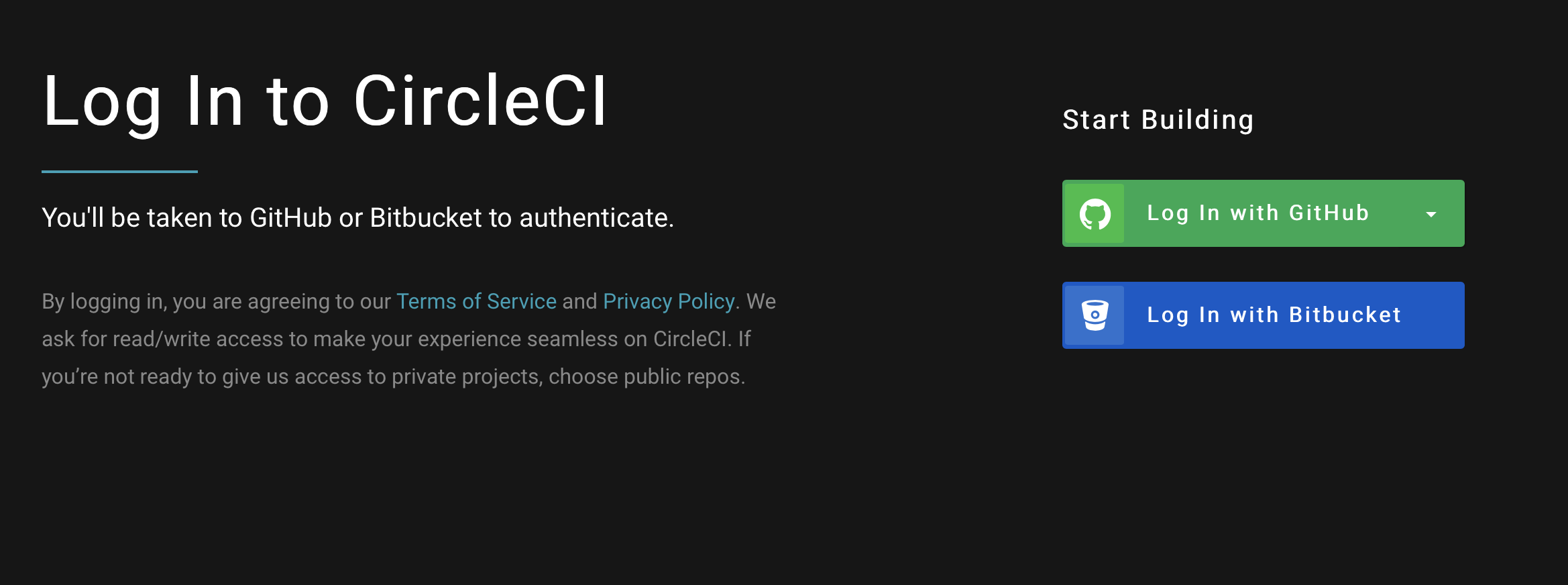Open the Terms of Service link
Viewport: 1568px width, 585px height.
(x=476, y=301)
